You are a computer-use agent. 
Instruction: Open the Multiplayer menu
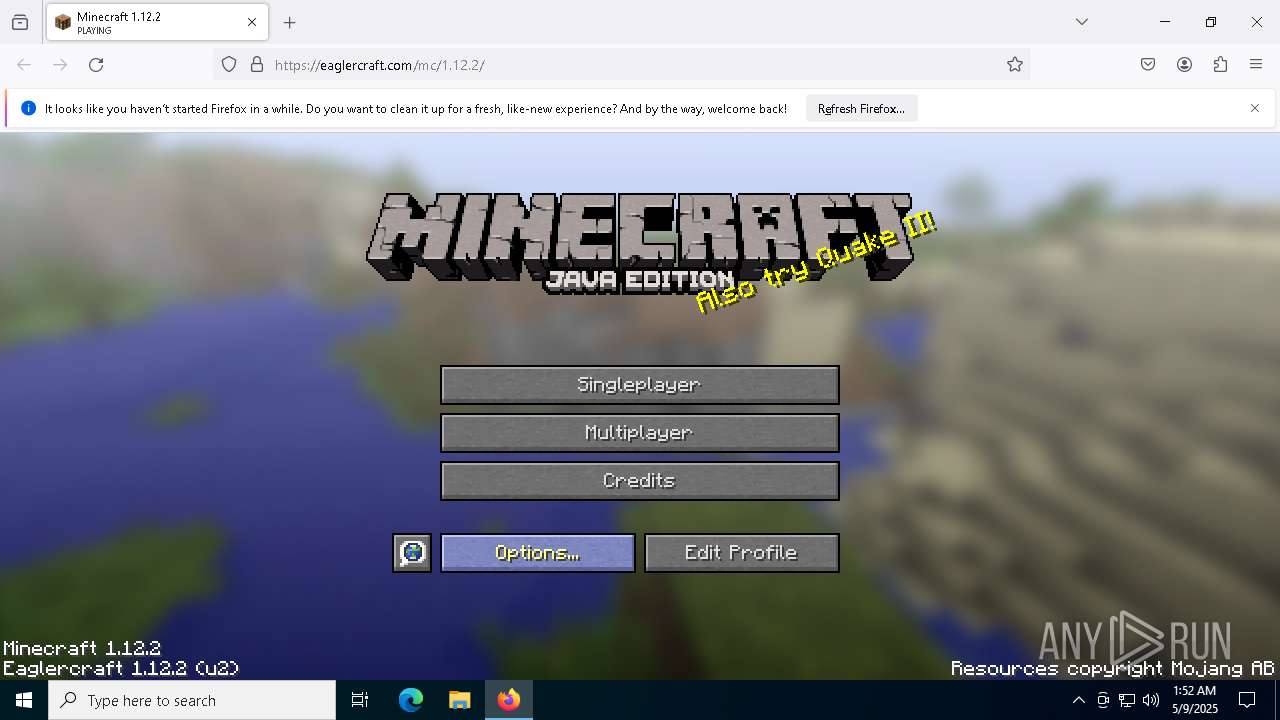click(640, 433)
